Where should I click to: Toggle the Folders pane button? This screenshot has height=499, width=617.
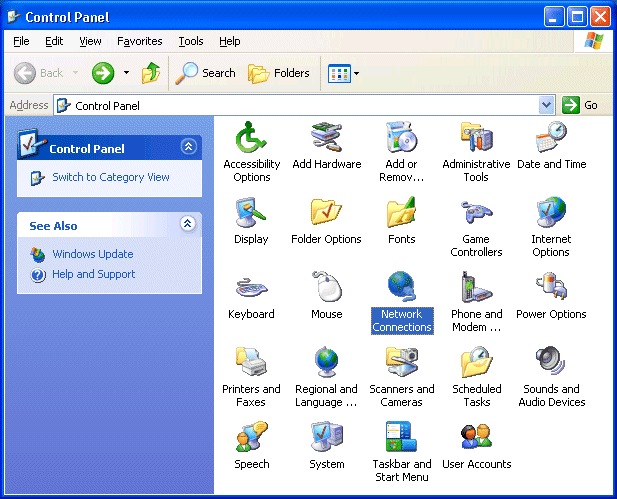(279, 73)
